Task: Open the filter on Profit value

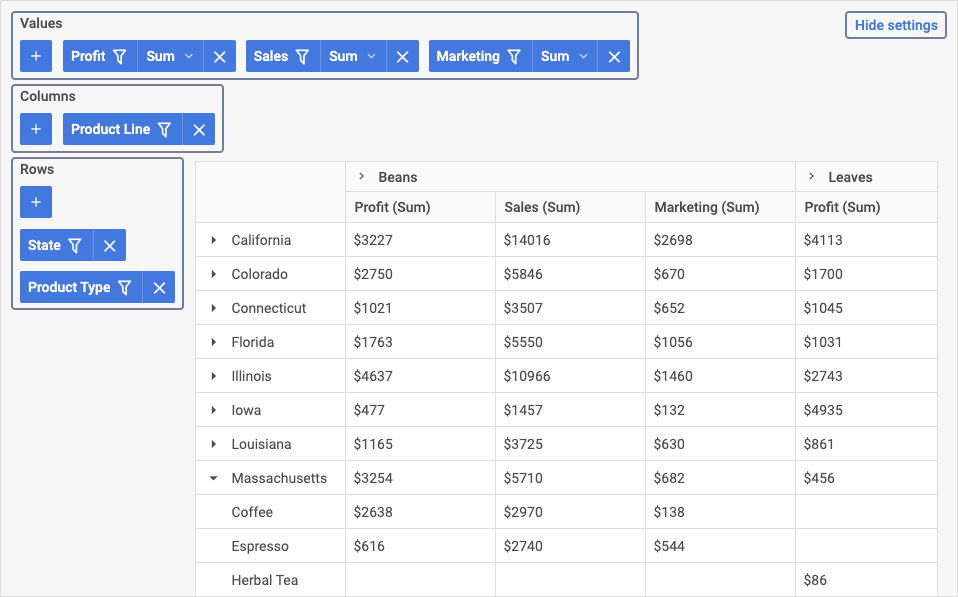Action: pyautogui.click(x=120, y=57)
